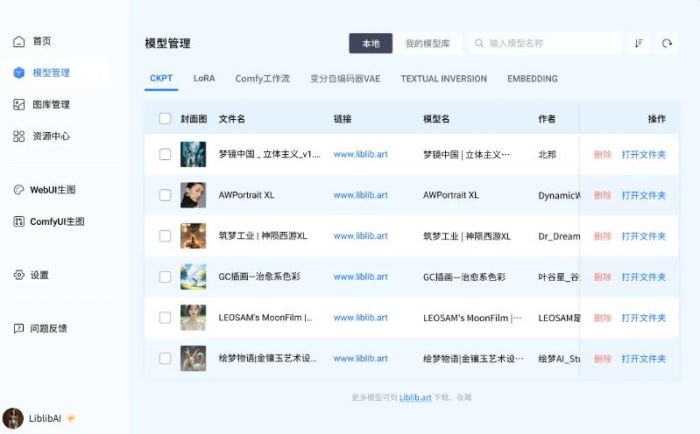
Task: Click the 梦镜中国 cover thumbnail
Action: [193, 154]
